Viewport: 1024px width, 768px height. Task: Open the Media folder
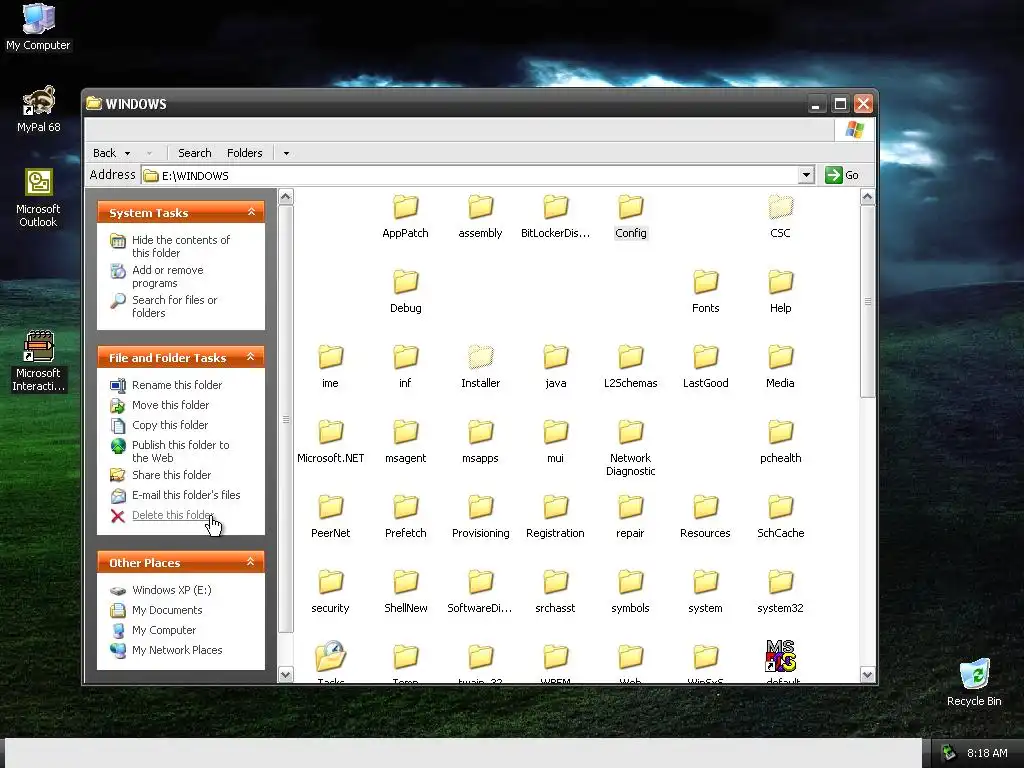[780, 367]
